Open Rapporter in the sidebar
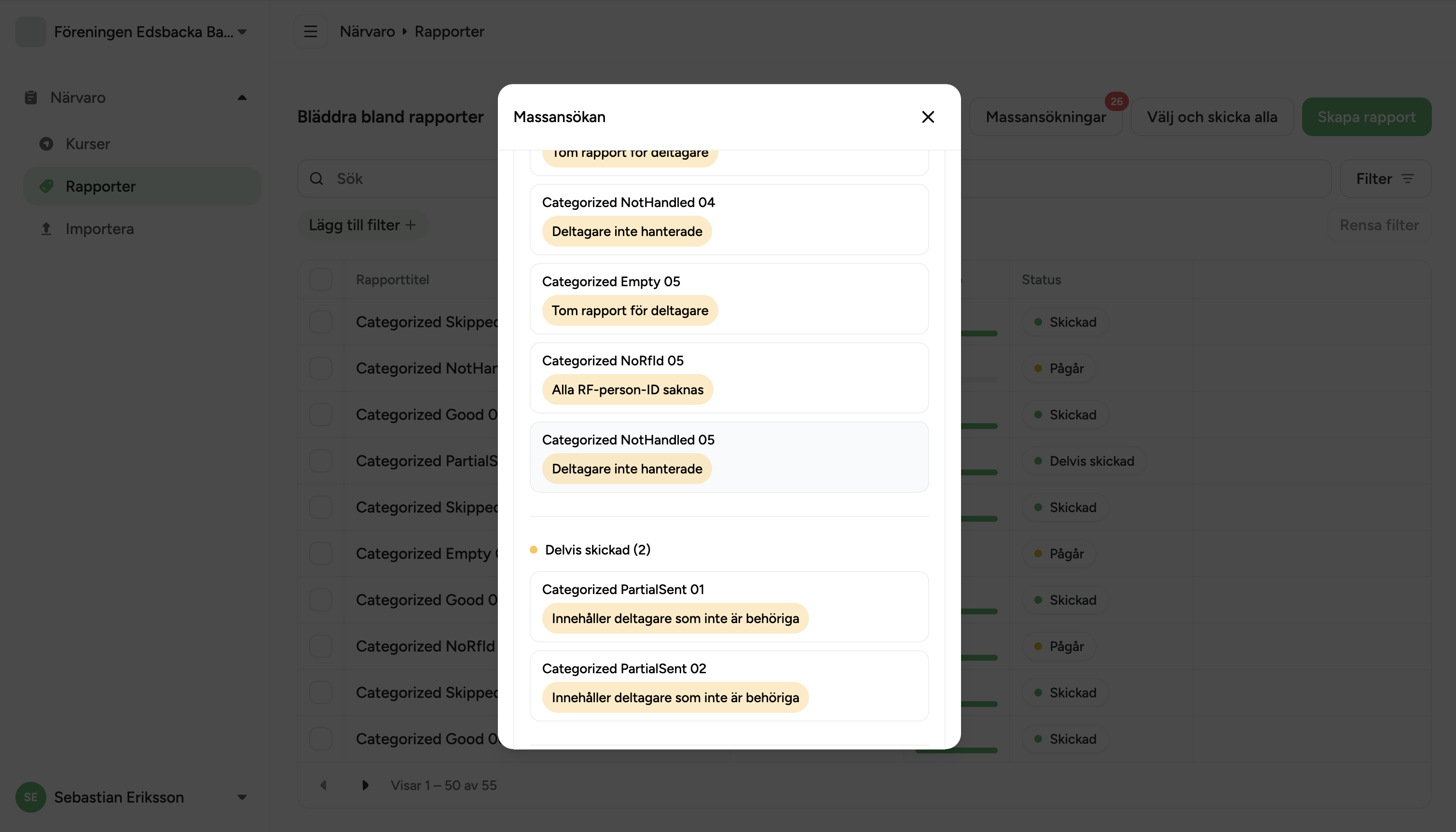 pyautogui.click(x=142, y=186)
